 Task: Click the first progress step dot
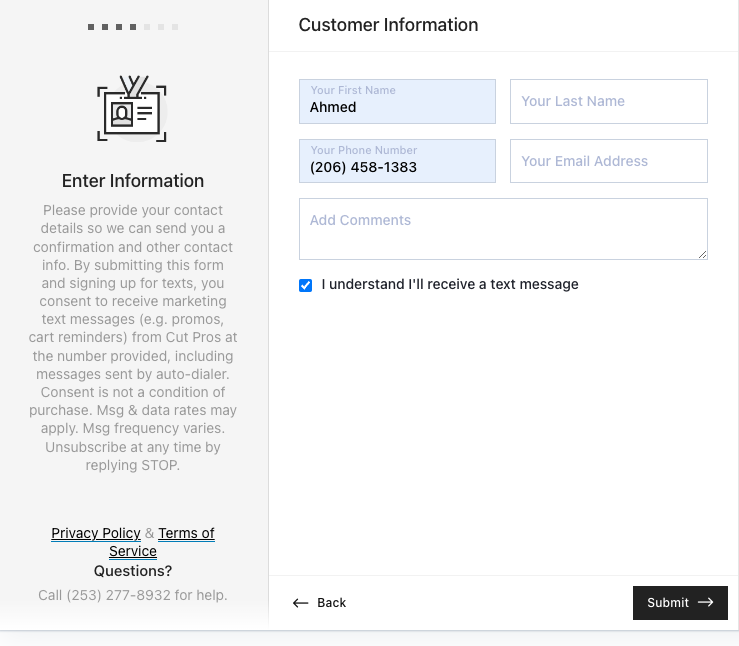click(91, 27)
